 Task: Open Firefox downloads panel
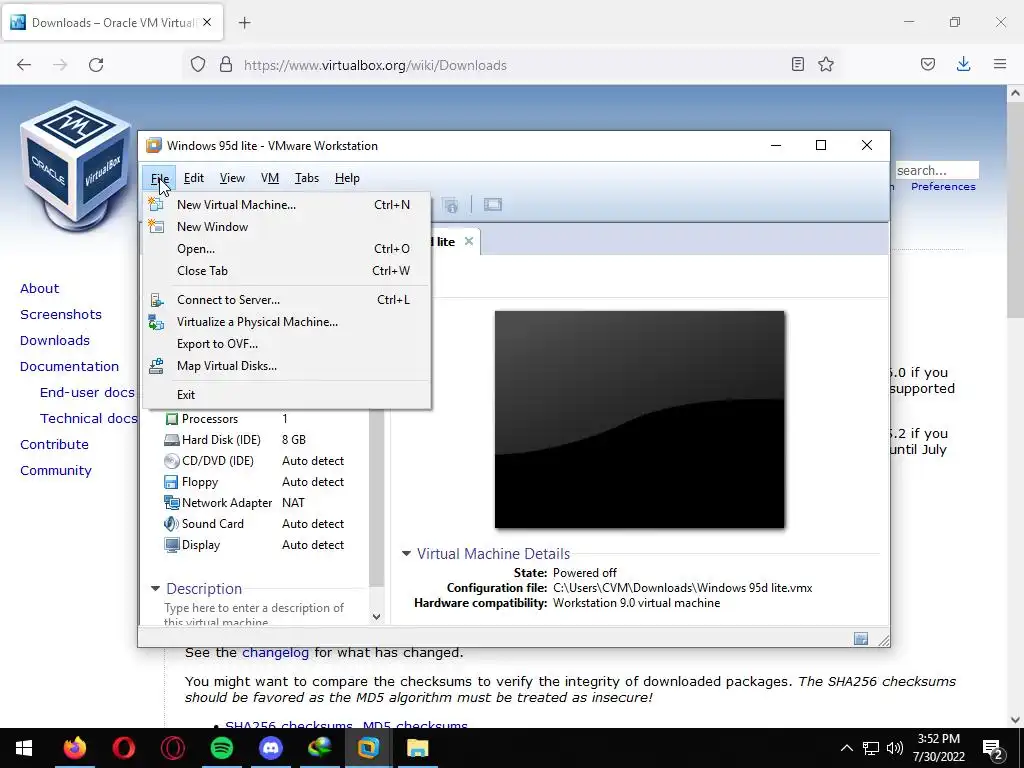963,64
